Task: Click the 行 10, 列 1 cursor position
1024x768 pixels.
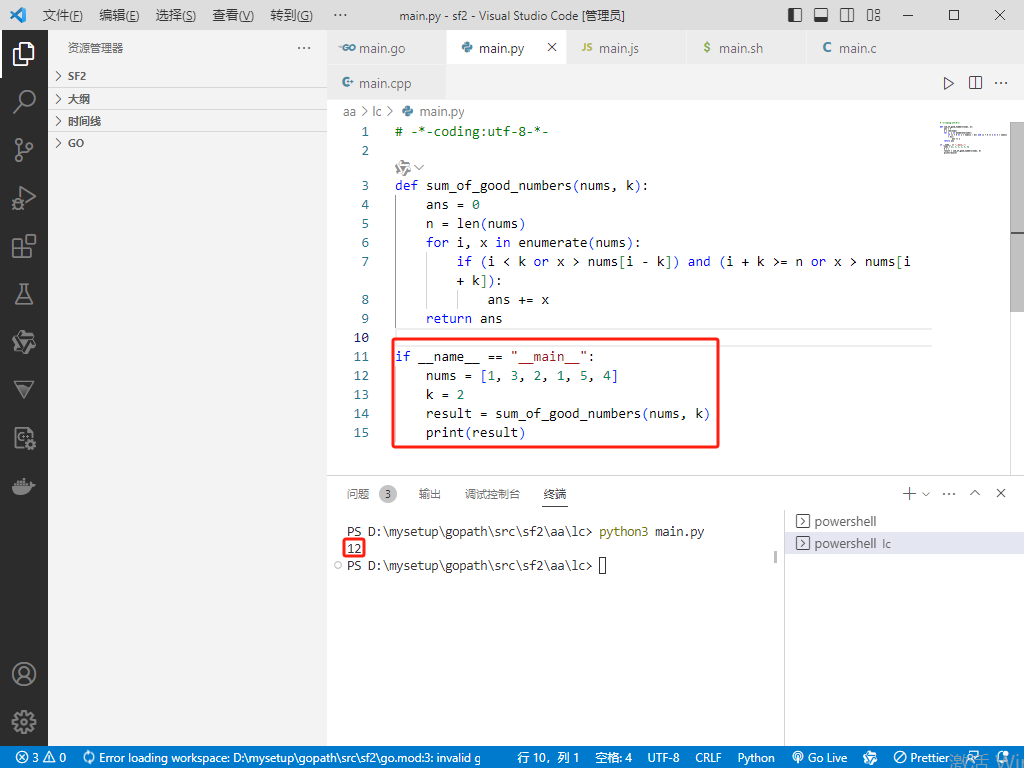Action: pyautogui.click(x=549, y=758)
